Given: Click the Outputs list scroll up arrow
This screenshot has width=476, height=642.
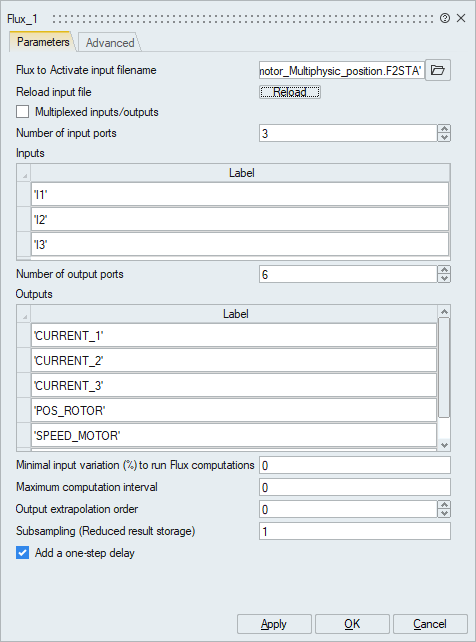Looking at the screenshot, I should point(444,312).
